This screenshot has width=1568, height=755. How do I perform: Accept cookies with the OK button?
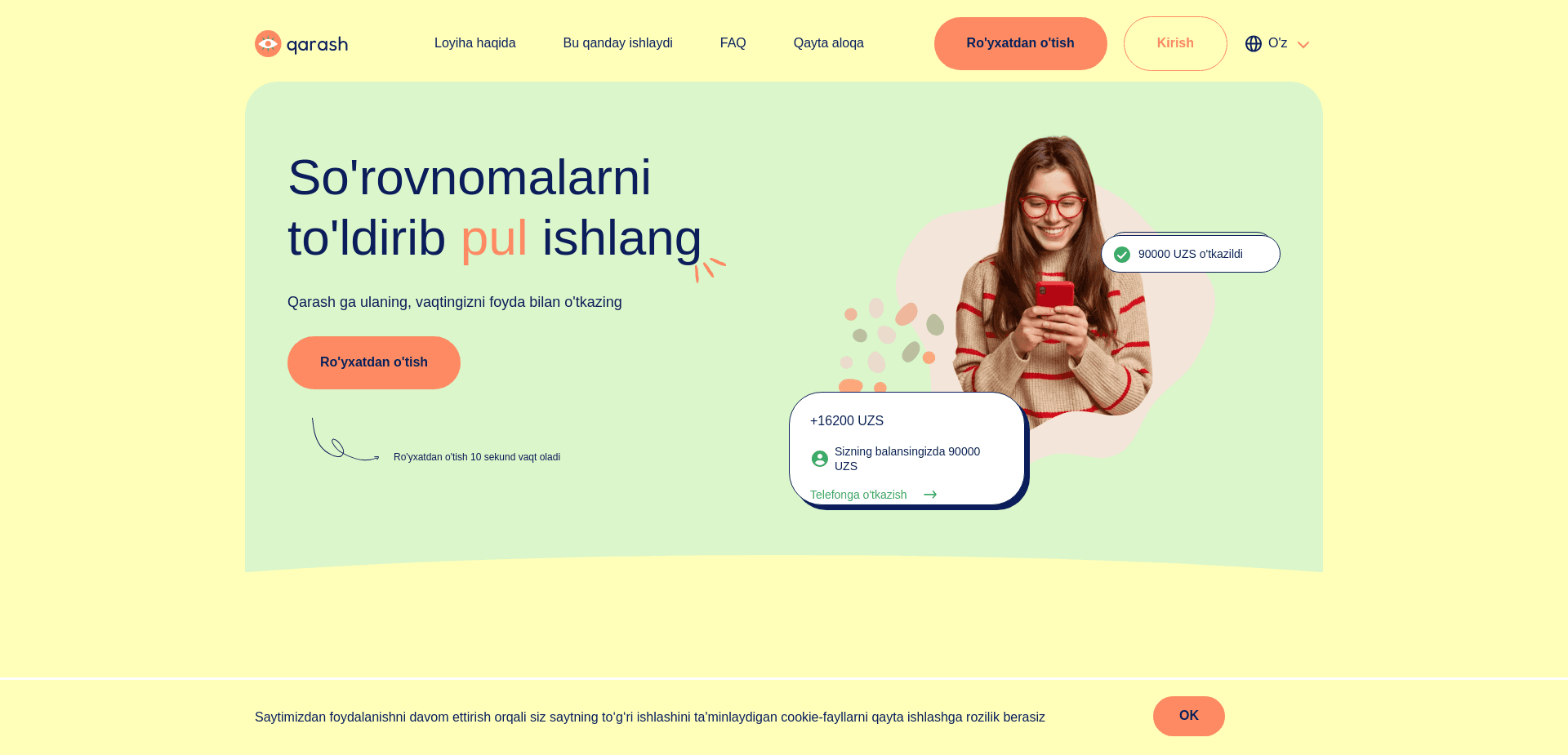click(1189, 716)
